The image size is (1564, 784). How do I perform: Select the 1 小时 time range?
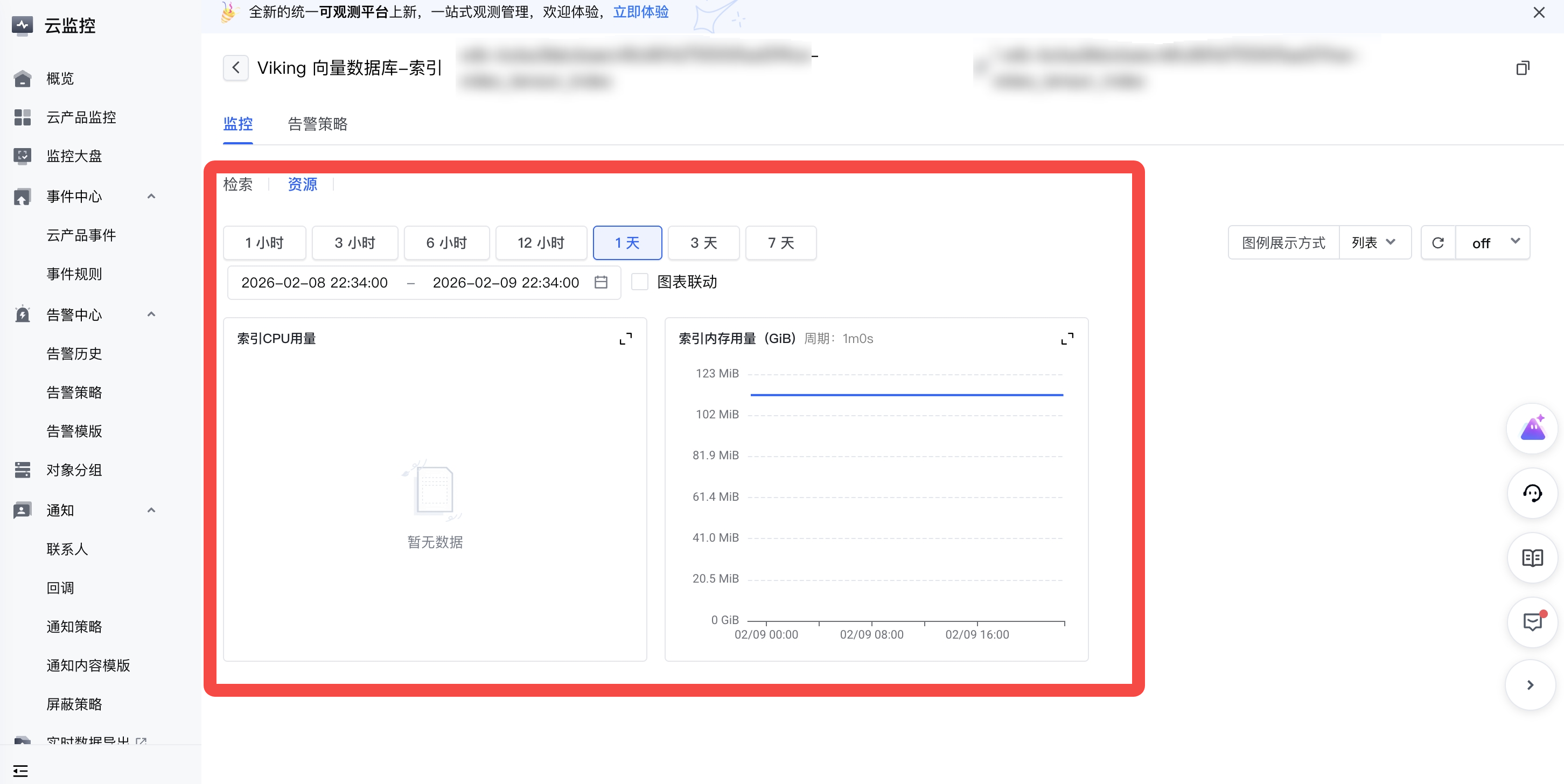click(x=264, y=243)
